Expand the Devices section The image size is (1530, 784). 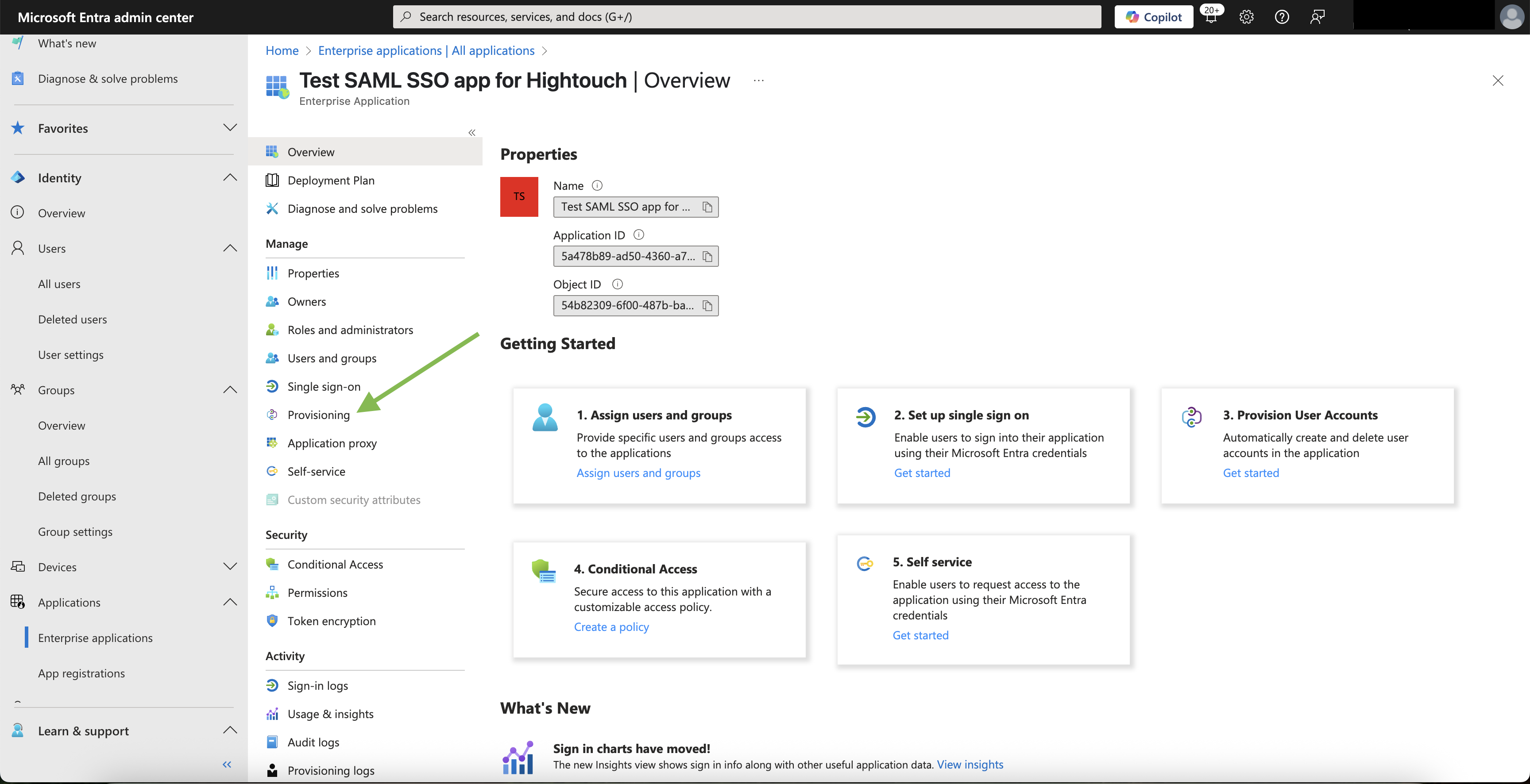pyautogui.click(x=230, y=566)
